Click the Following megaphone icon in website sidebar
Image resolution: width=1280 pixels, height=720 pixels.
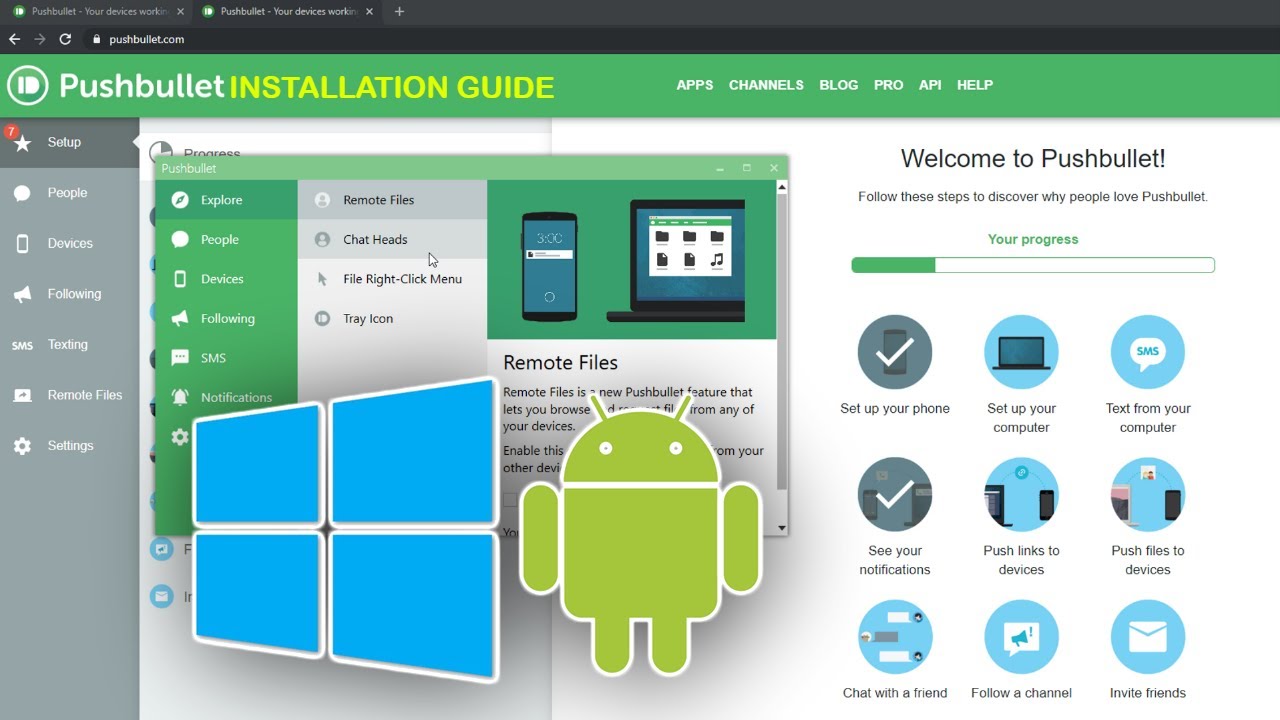(22, 294)
